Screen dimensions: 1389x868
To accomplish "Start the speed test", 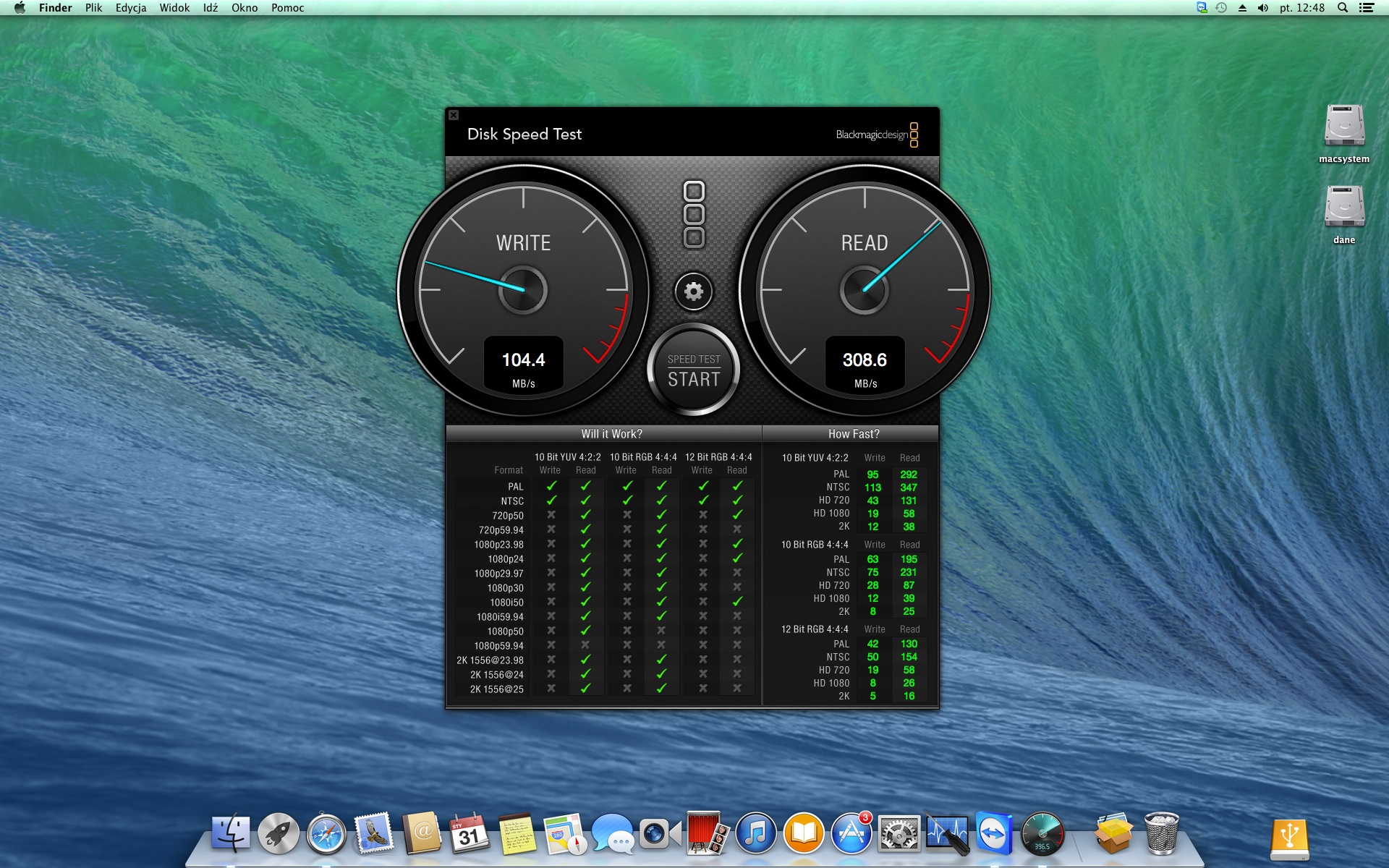I will (694, 370).
